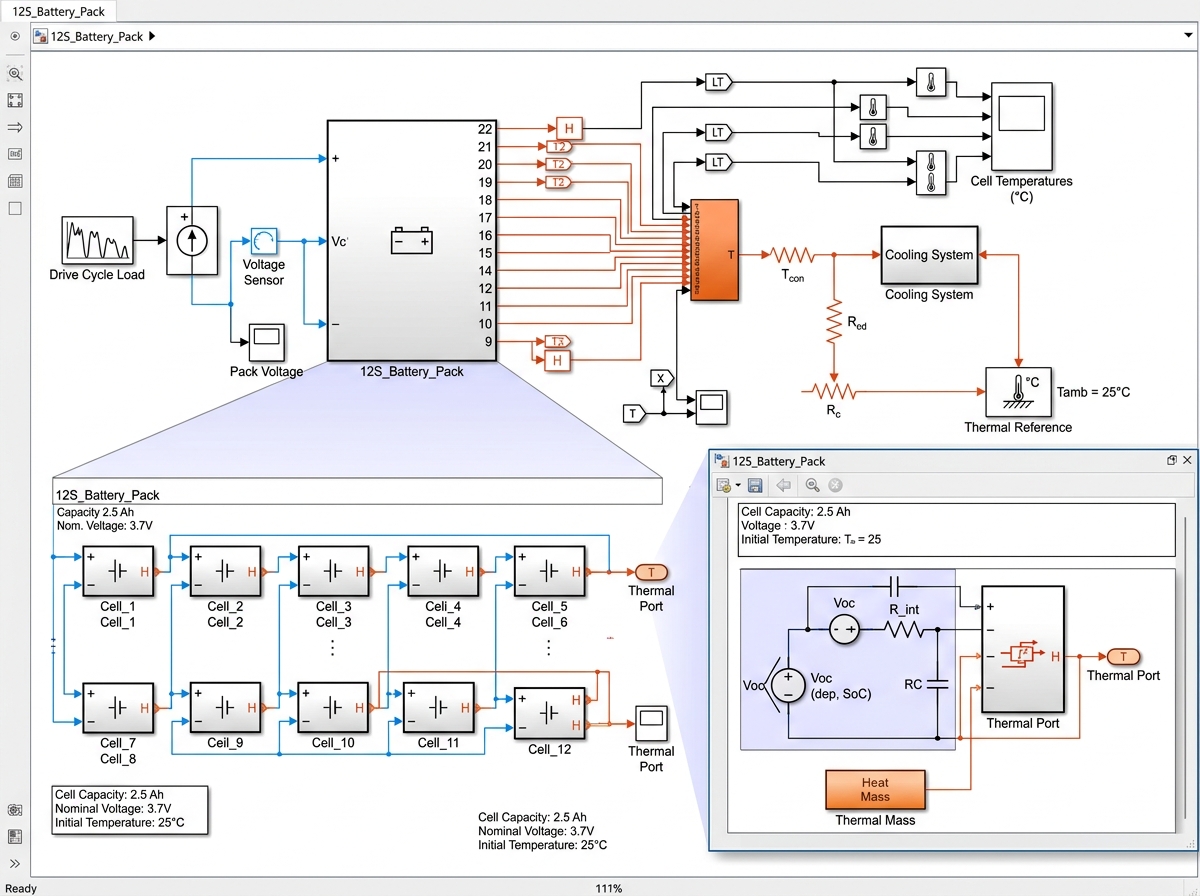
Task: Select the Cell_4 battery block
Action: (x=443, y=571)
